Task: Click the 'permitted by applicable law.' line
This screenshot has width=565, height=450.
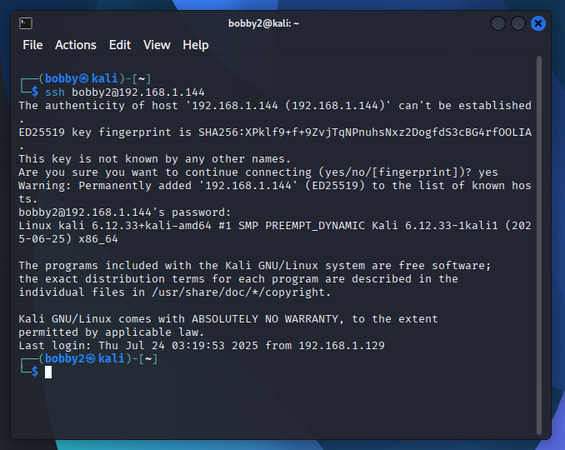Action: [111, 332]
